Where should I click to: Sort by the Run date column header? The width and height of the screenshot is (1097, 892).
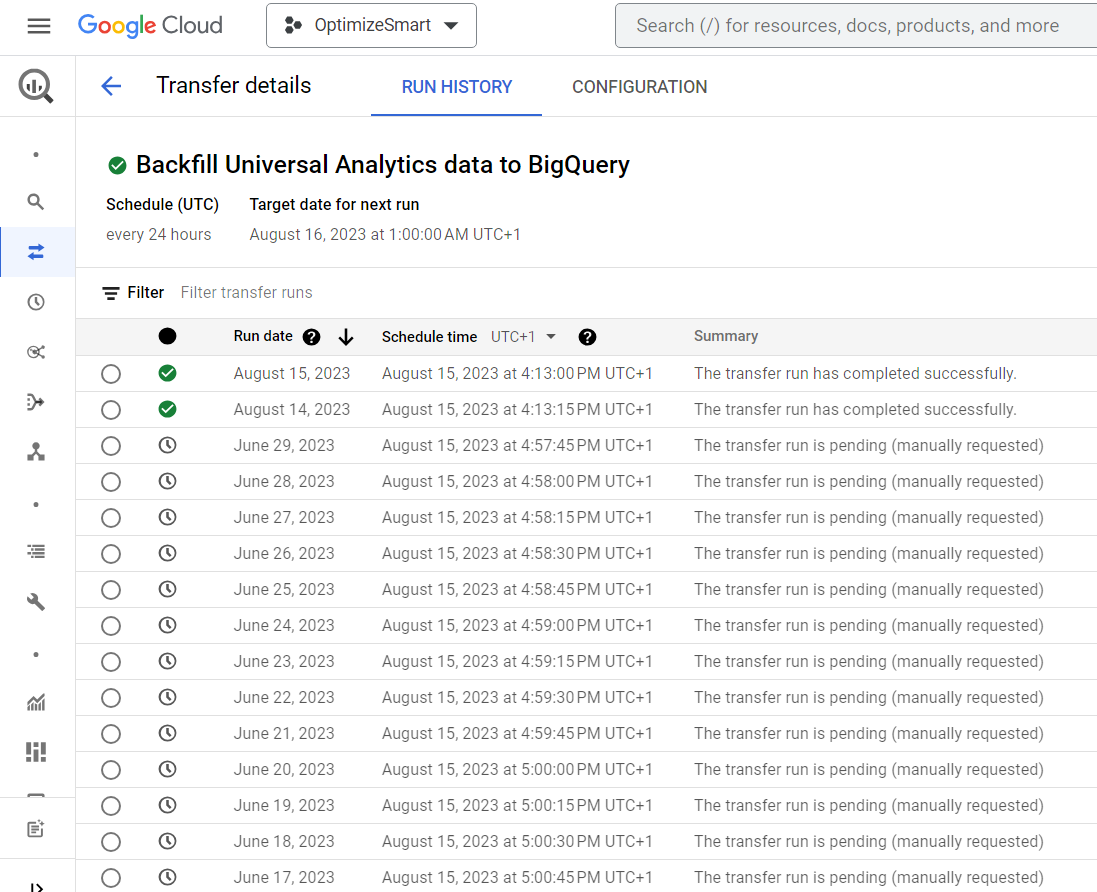point(263,336)
